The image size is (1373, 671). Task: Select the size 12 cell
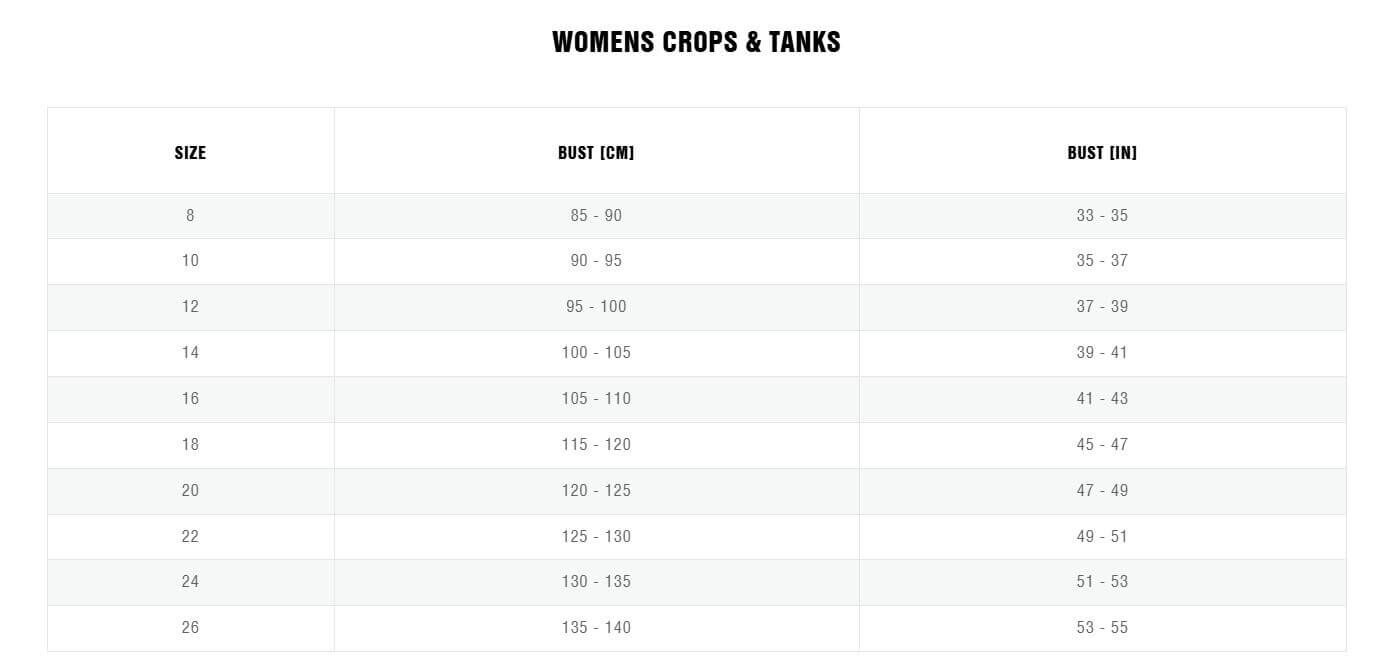tap(190, 307)
